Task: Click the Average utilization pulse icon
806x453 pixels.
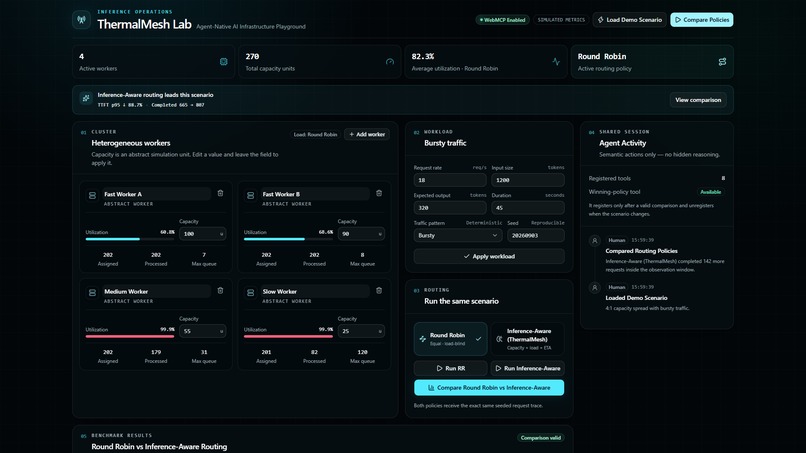Action: (556, 62)
